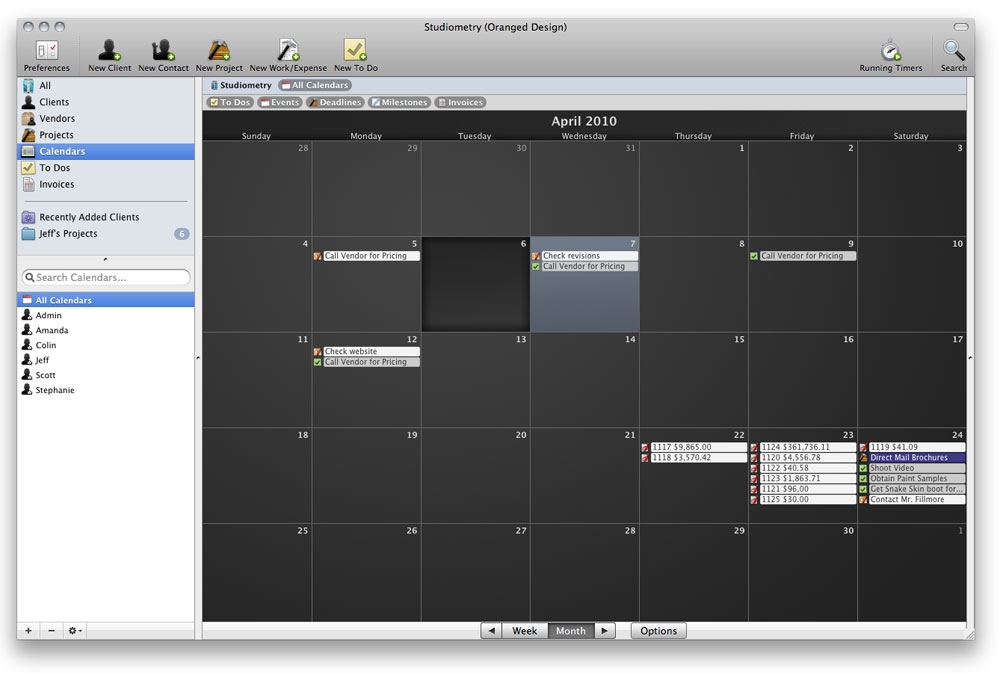Select the Check website item
Viewport: 1000px width, 674px height.
pyautogui.click(x=371, y=351)
